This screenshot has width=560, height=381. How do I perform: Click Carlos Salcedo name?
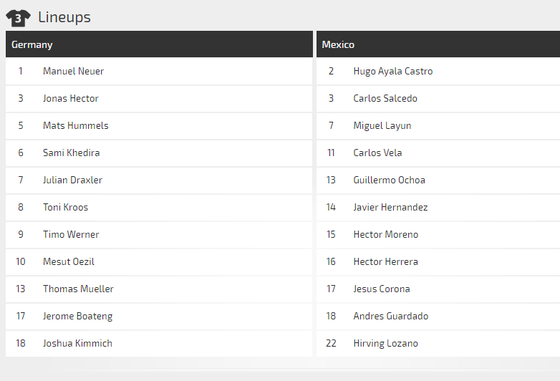pyautogui.click(x=385, y=98)
